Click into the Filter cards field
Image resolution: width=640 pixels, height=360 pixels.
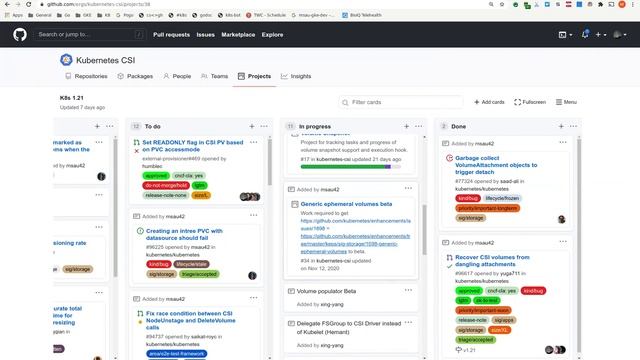click(401, 102)
